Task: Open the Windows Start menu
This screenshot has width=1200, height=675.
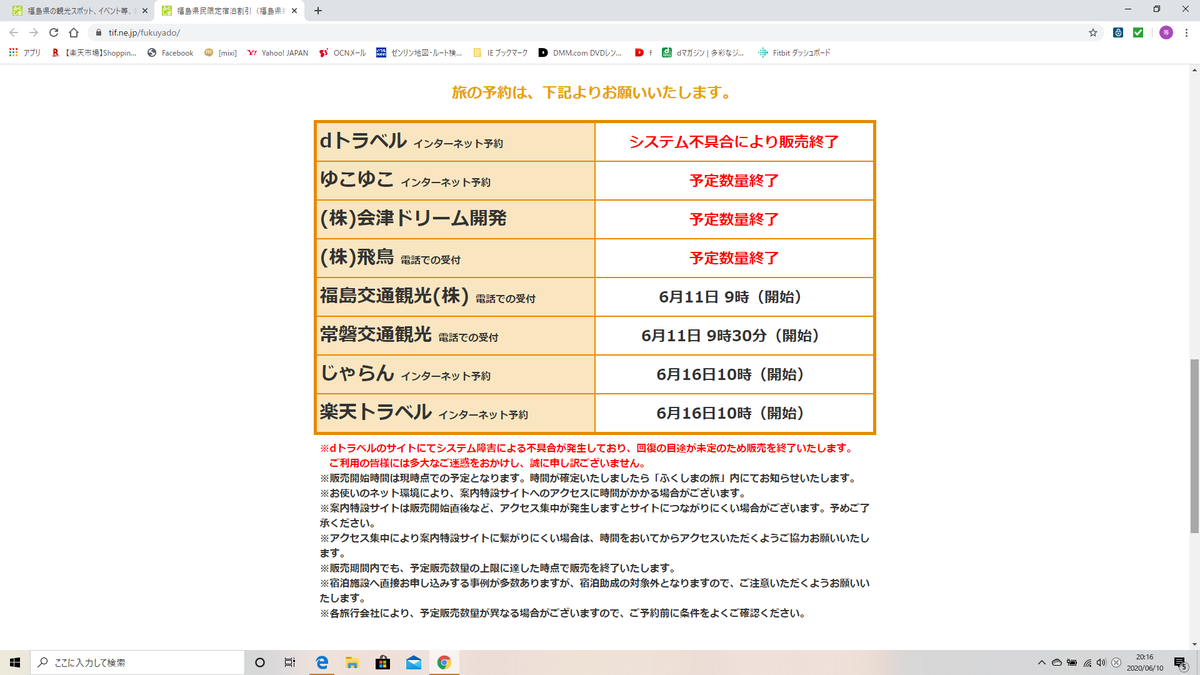Action: [14, 662]
